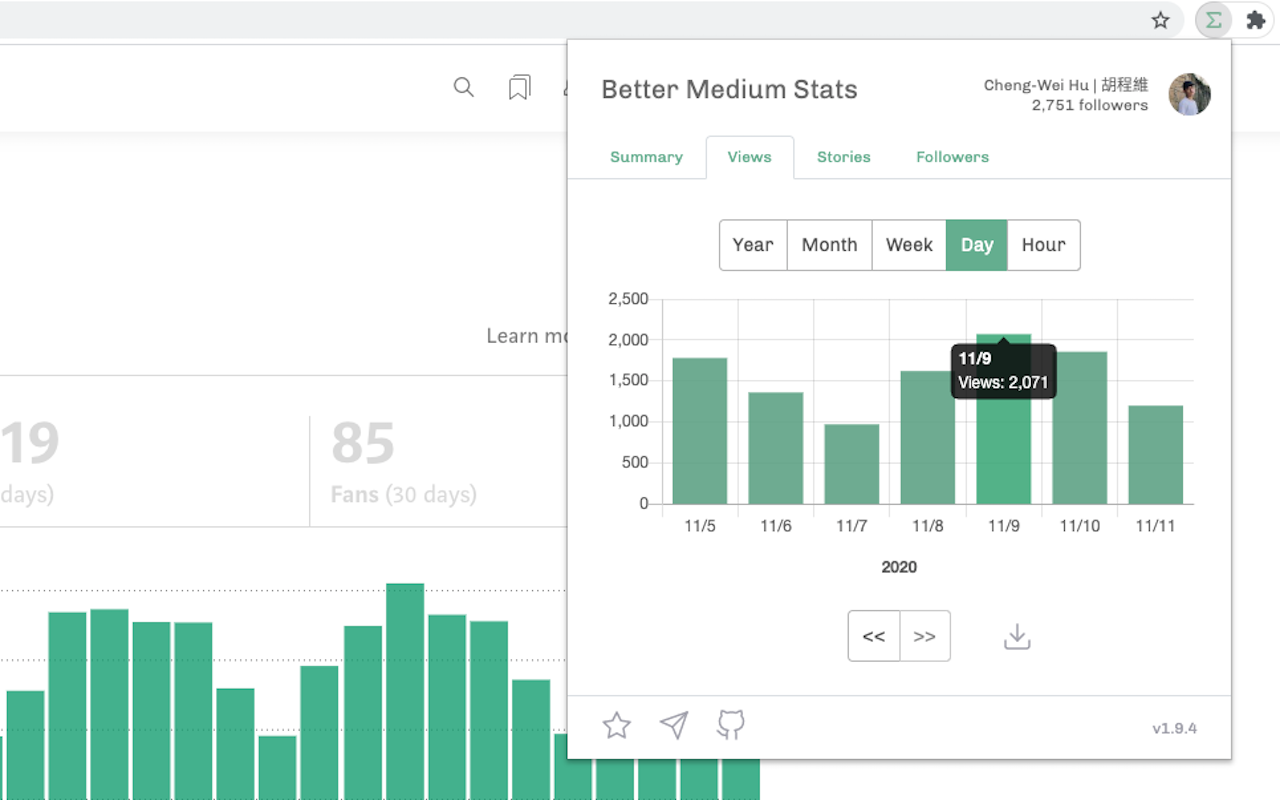Click the 85 fans count
This screenshot has width=1280, height=800.
tap(363, 443)
